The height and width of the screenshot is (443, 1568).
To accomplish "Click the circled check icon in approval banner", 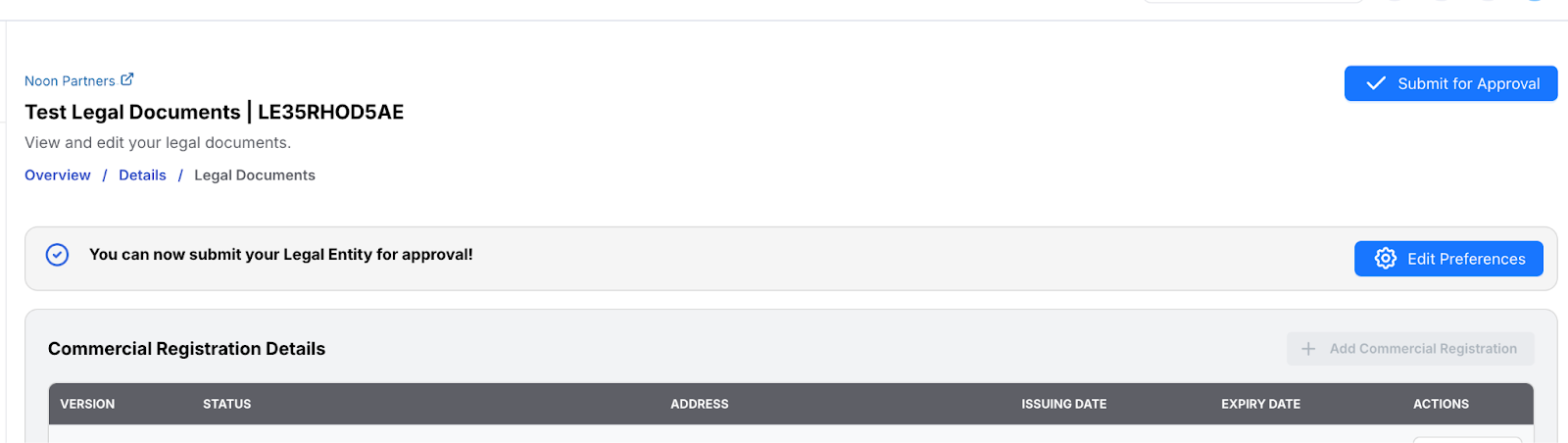I will 58,255.
